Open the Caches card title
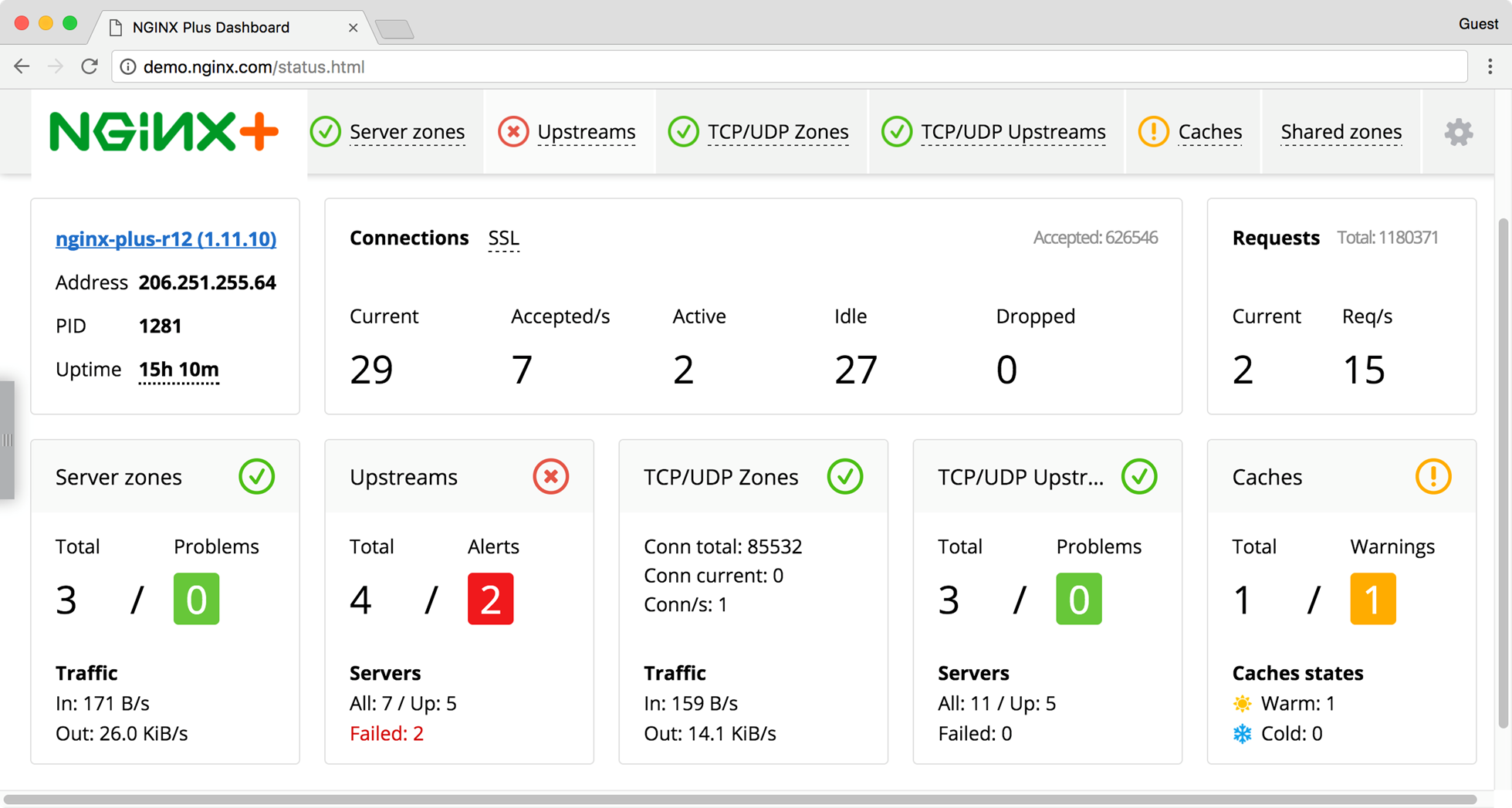Screen dimensions: 1512x808 1267,477
